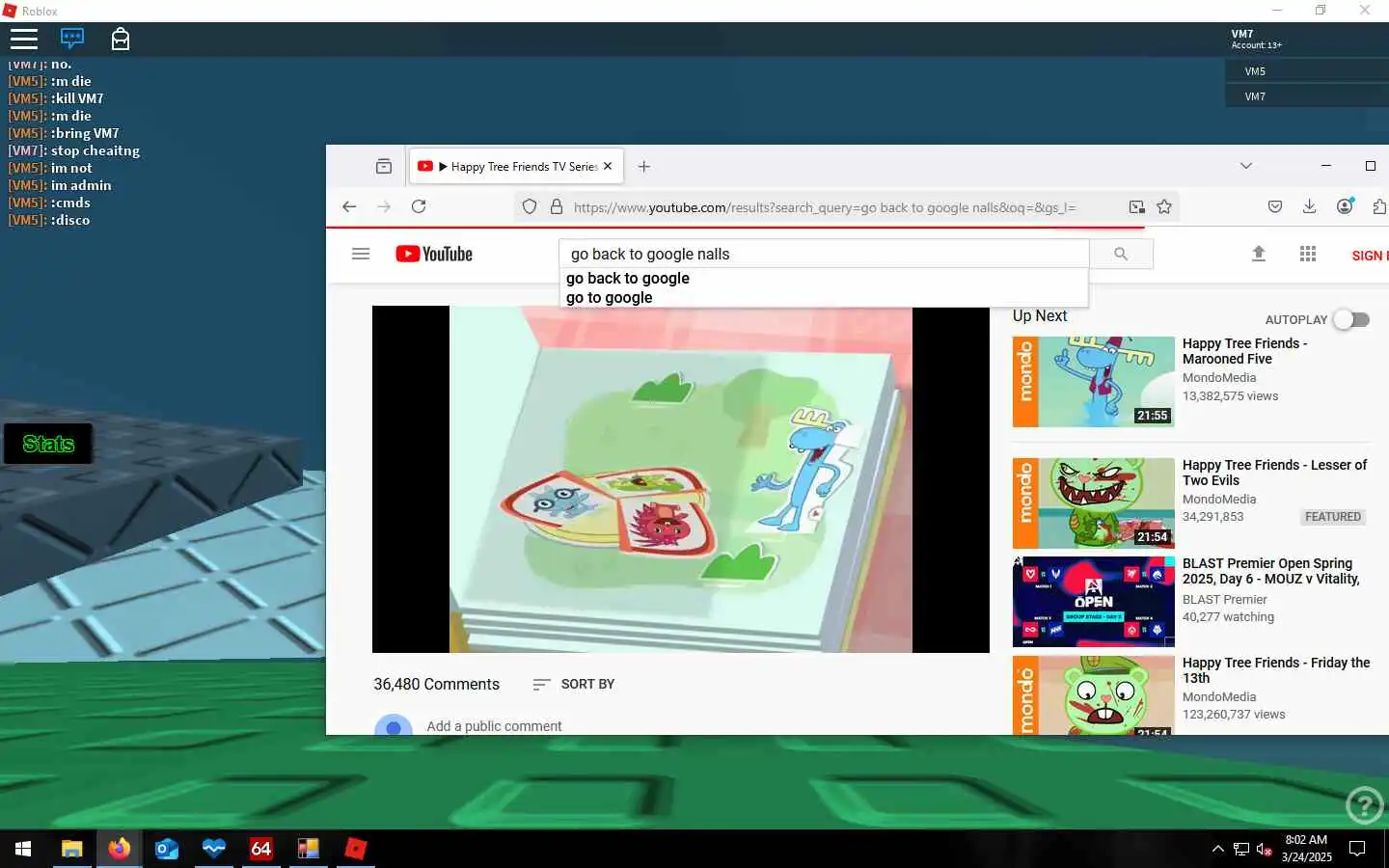This screenshot has width=1389, height=868.
Task: Reload the YouTube page
Action: coord(419,206)
